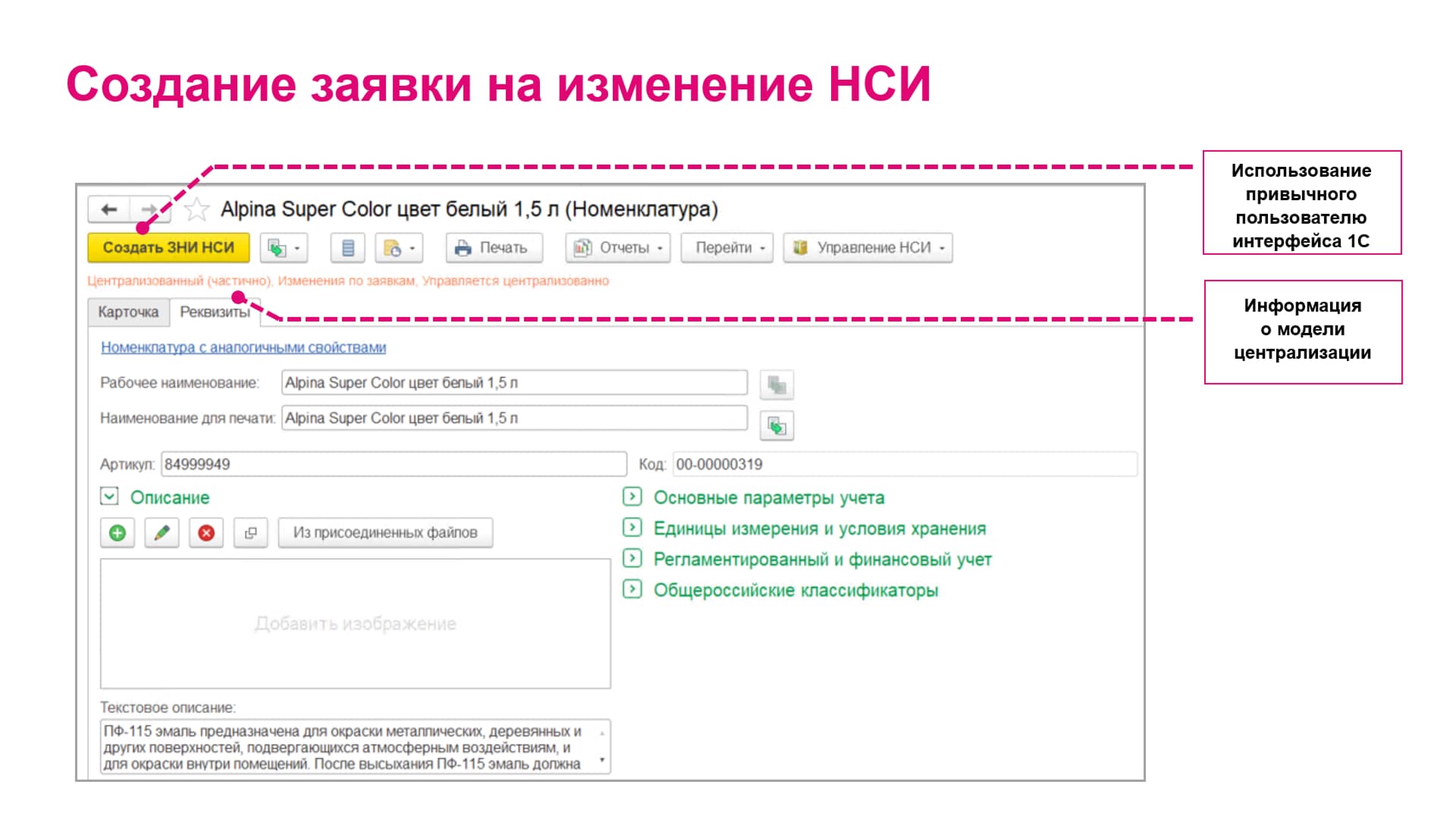Click the back navigation arrow
The image size is (1456, 819).
click(109, 209)
